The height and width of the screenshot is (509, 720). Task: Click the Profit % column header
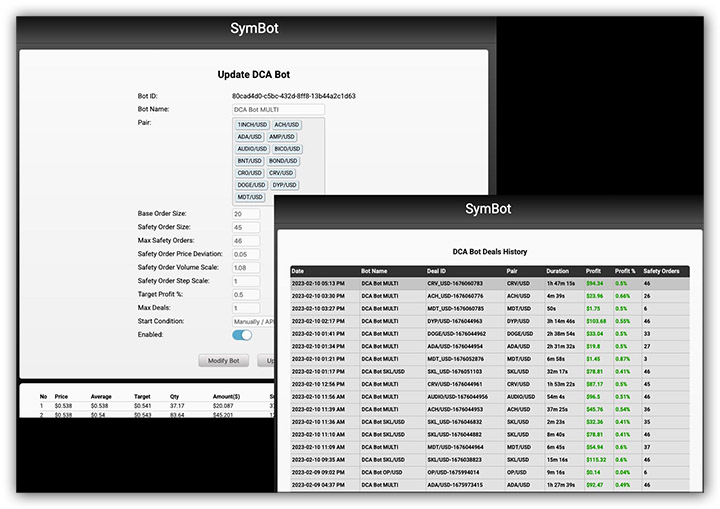(x=625, y=271)
